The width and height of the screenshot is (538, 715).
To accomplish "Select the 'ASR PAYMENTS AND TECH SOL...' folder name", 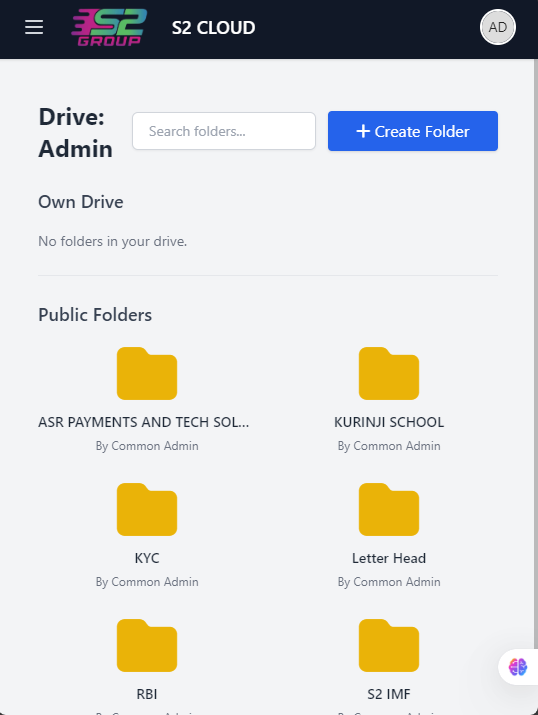I will (144, 422).
